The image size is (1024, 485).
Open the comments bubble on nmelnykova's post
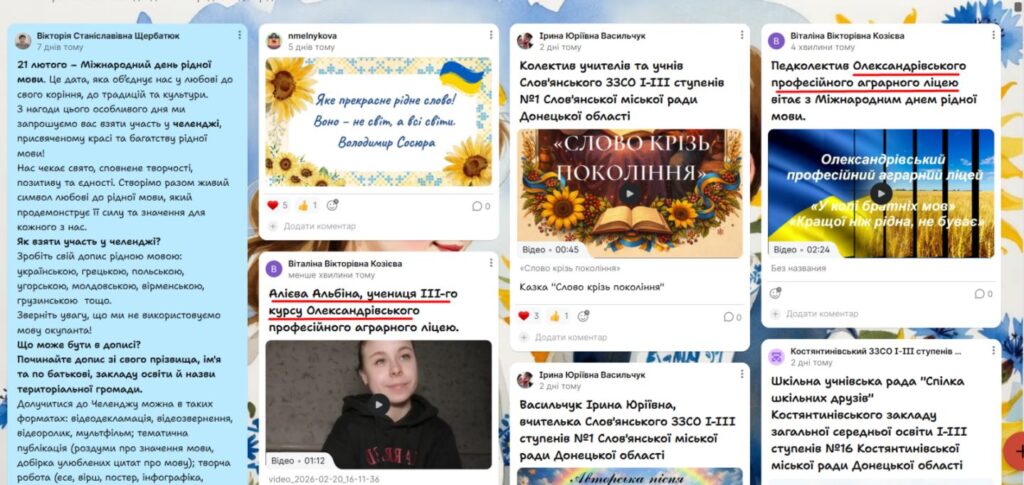(x=477, y=206)
